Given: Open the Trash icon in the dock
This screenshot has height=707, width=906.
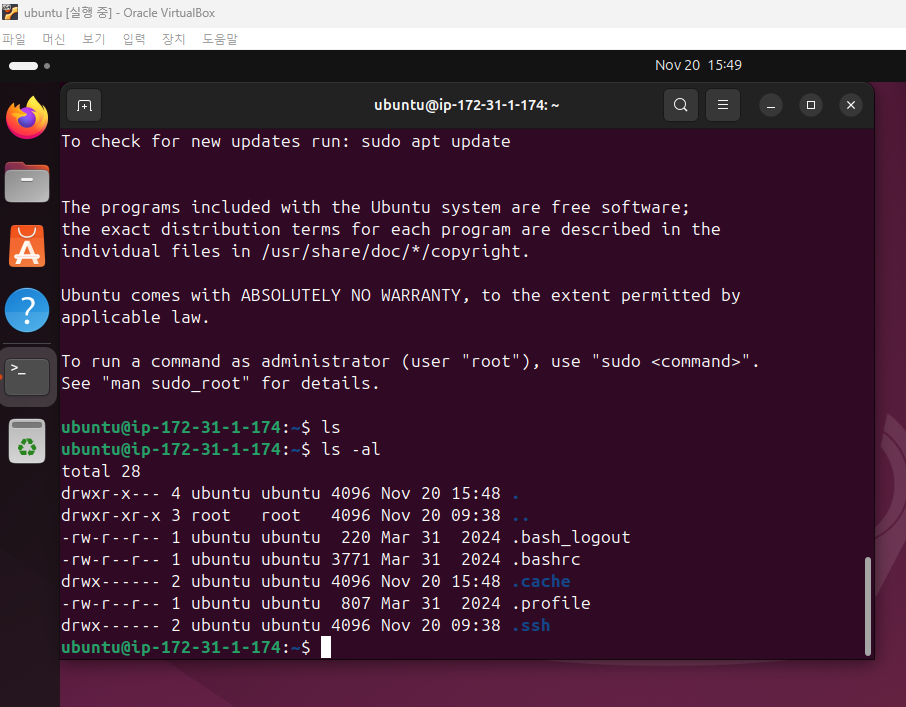Looking at the screenshot, I should click(x=27, y=441).
